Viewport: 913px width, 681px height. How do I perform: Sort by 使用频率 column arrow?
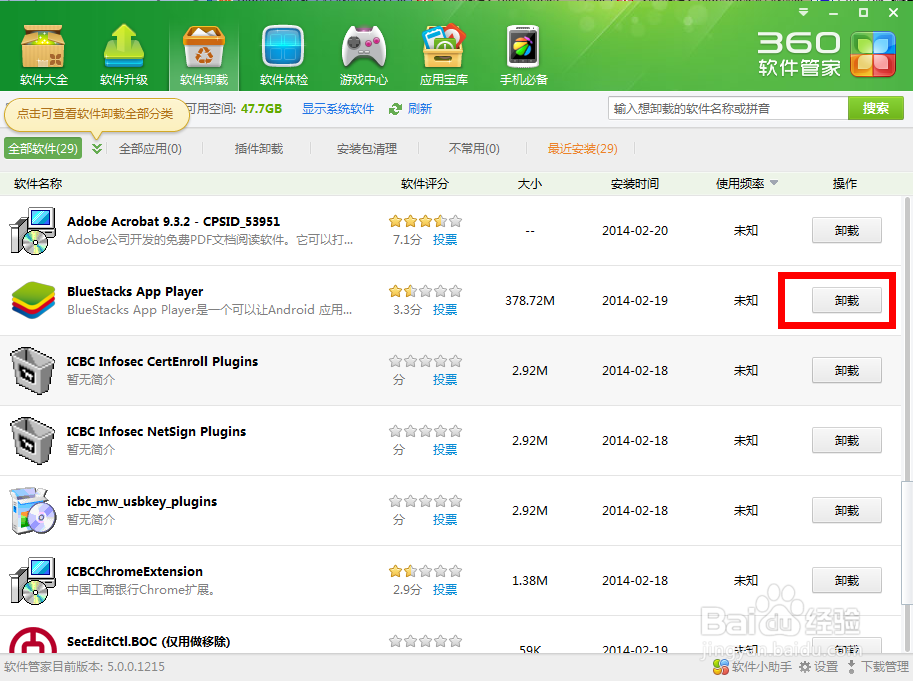[x=774, y=183]
